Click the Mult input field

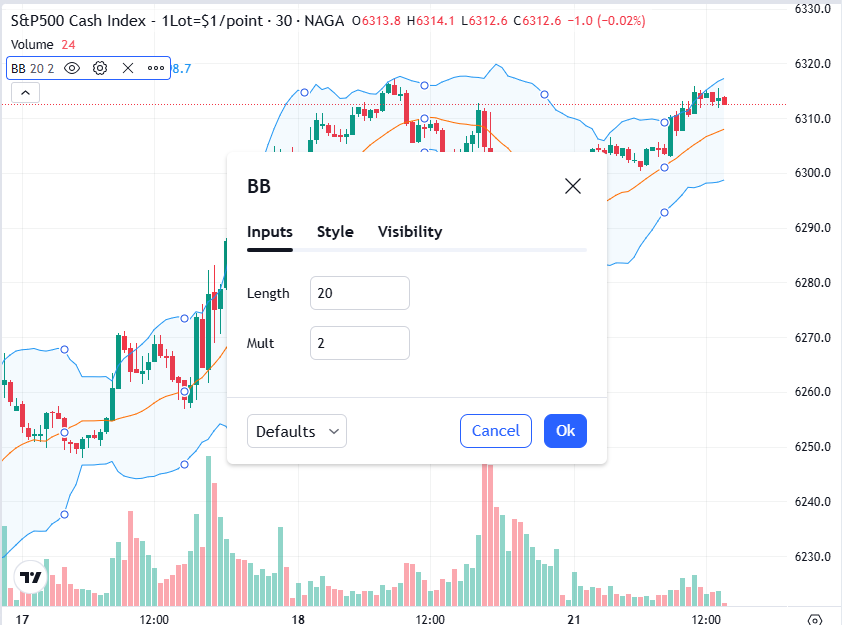(x=359, y=343)
